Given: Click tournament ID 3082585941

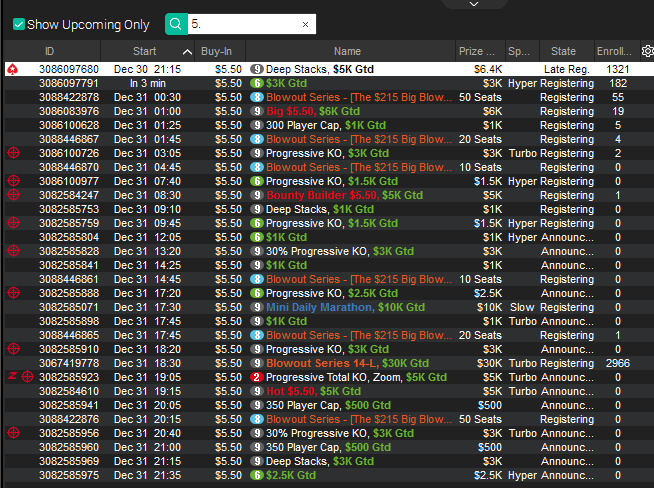Looking at the screenshot, I should pyautogui.click(x=69, y=405).
